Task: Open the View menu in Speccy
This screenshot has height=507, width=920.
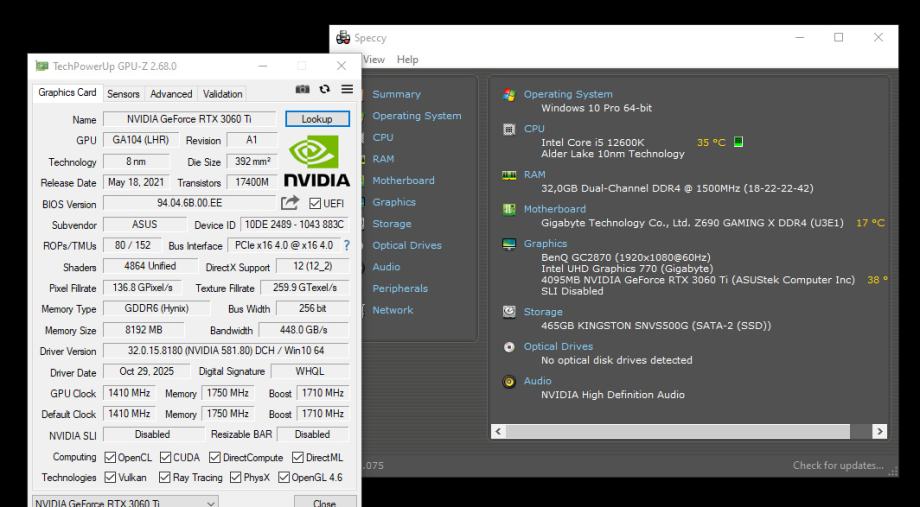Action: (x=374, y=59)
